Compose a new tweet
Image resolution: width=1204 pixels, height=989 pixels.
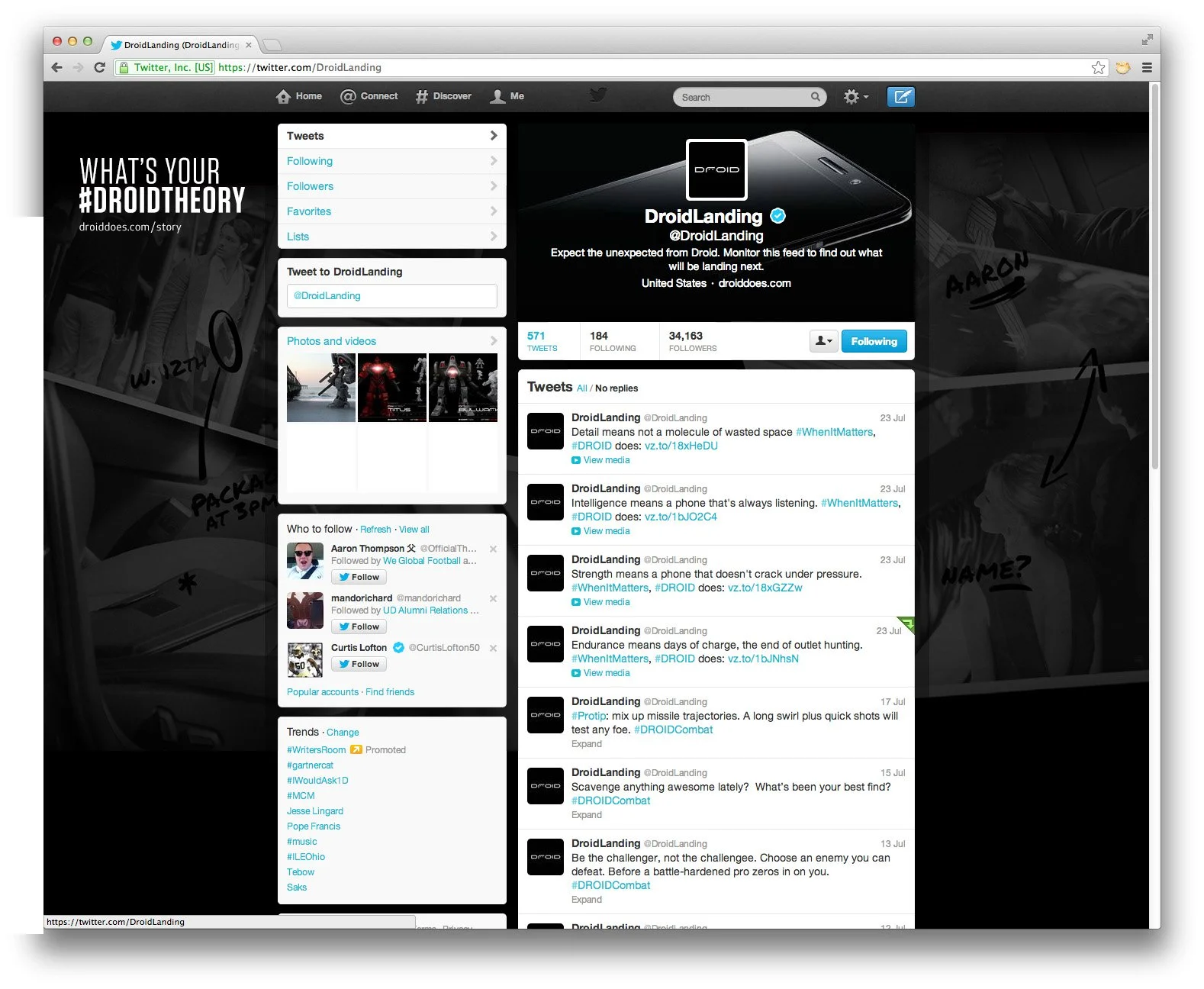click(901, 97)
